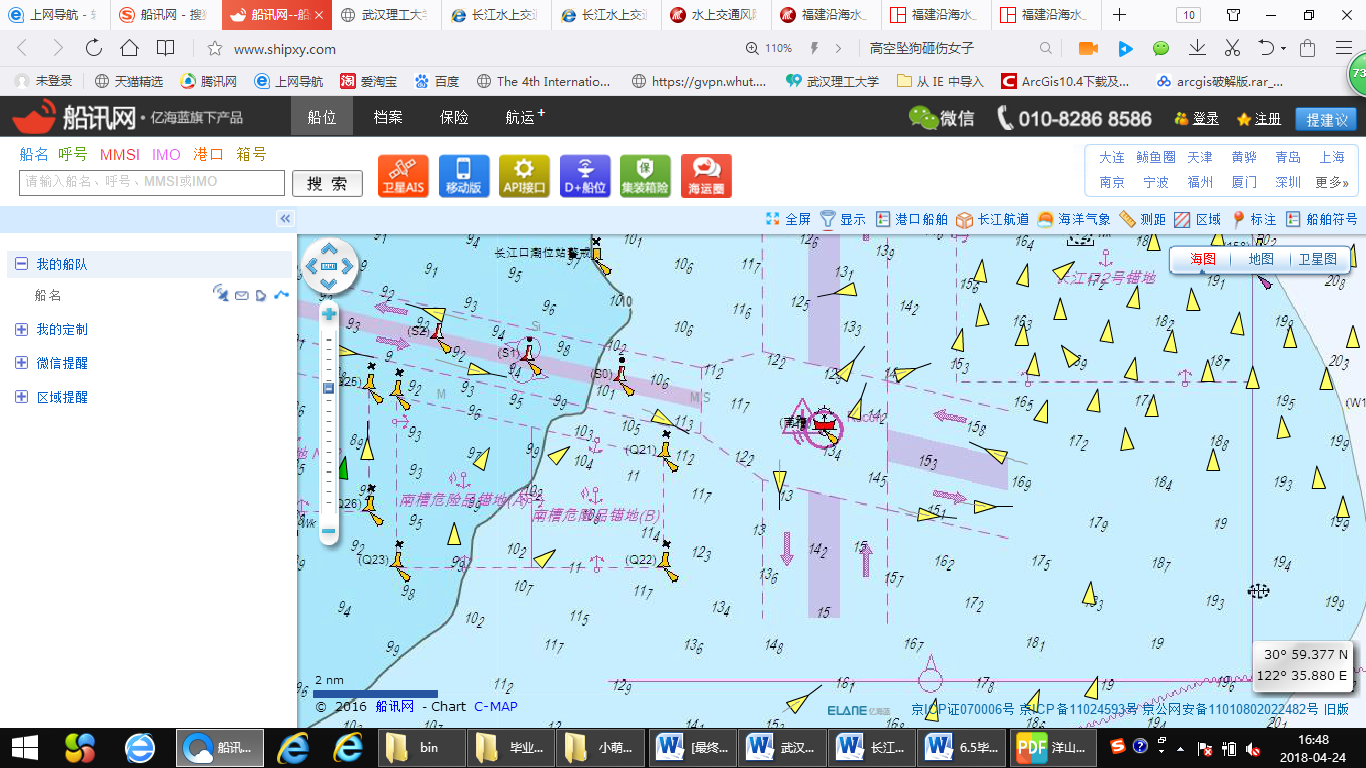Click the envelope icon in 船名 row
Viewport: 1366px width, 768px height.
point(242,295)
